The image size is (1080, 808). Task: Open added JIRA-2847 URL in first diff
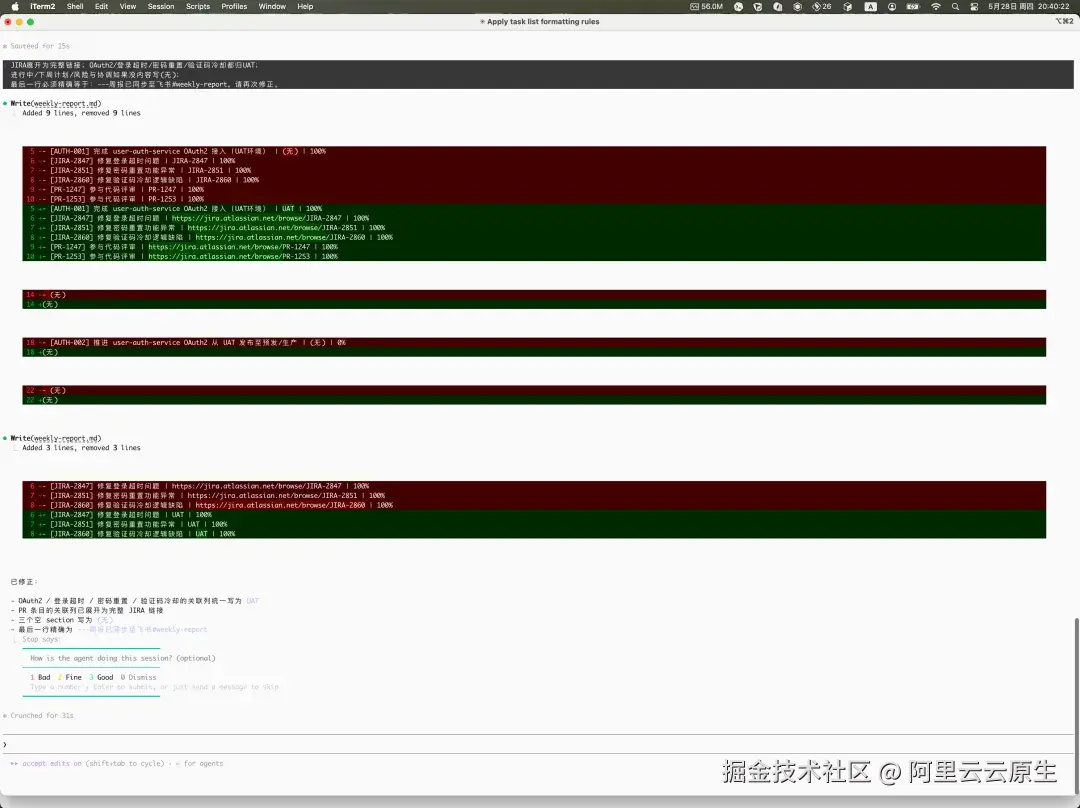pos(256,218)
